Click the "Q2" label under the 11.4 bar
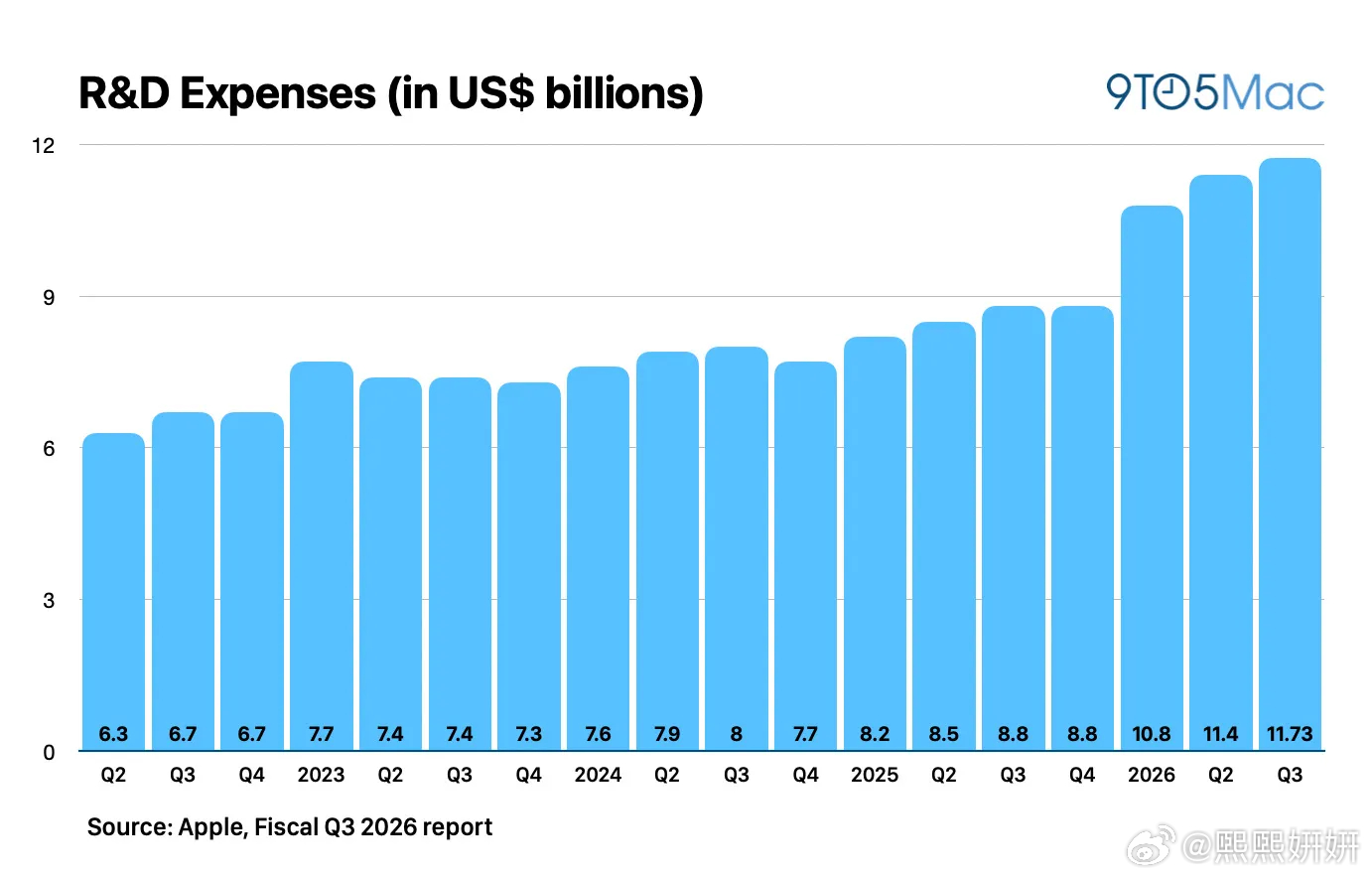 [x=1221, y=775]
